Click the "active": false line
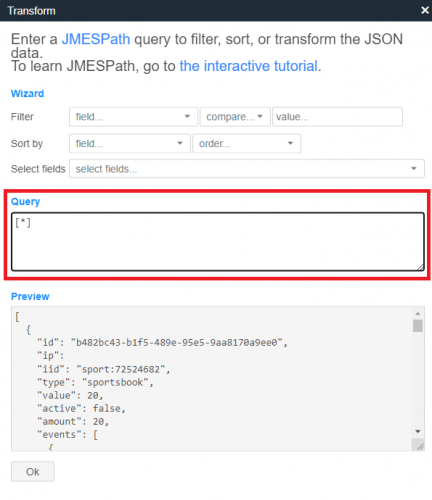Image resolution: width=432 pixels, height=500 pixels. pyautogui.click(x=81, y=408)
